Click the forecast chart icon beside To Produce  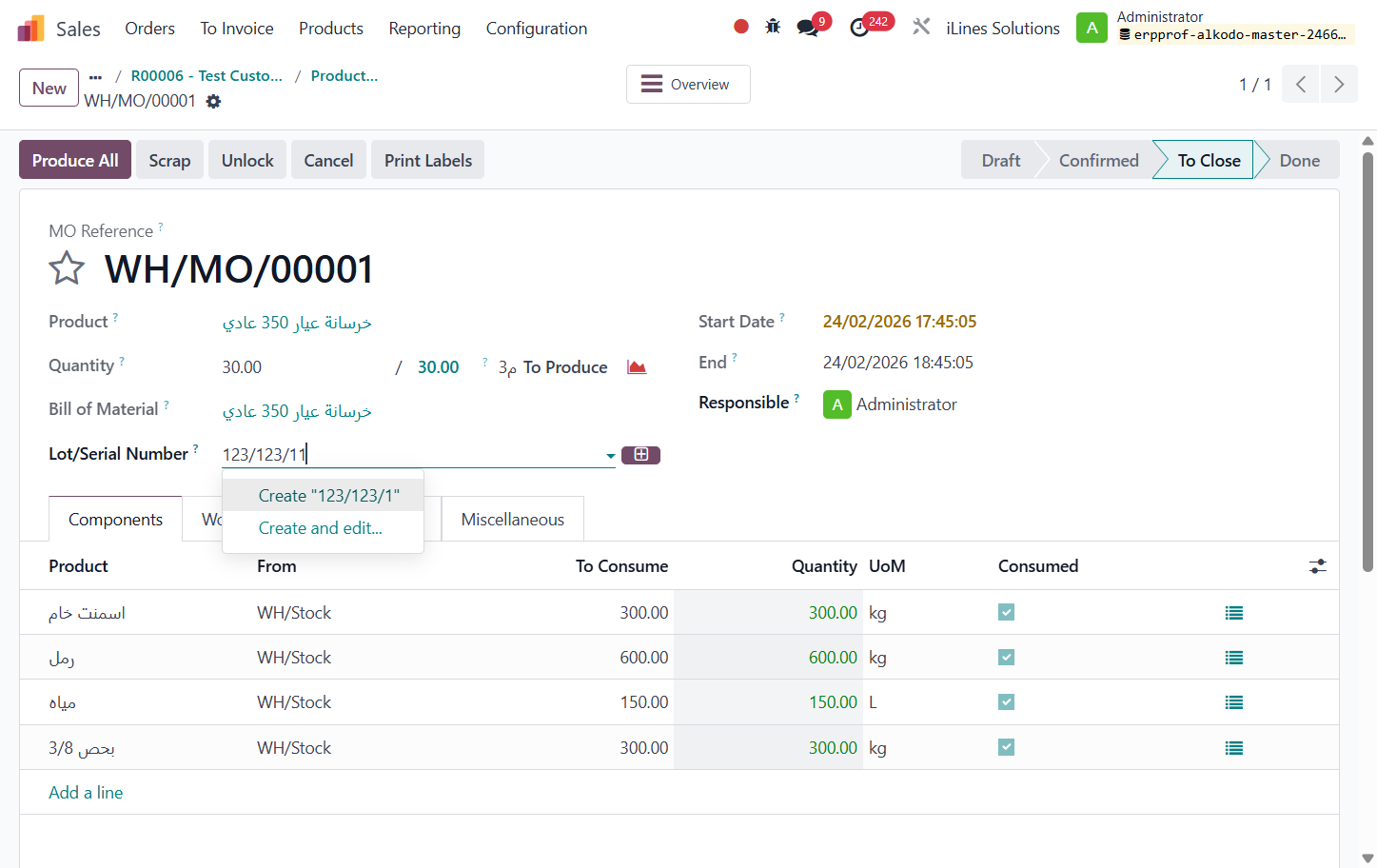[x=637, y=367]
